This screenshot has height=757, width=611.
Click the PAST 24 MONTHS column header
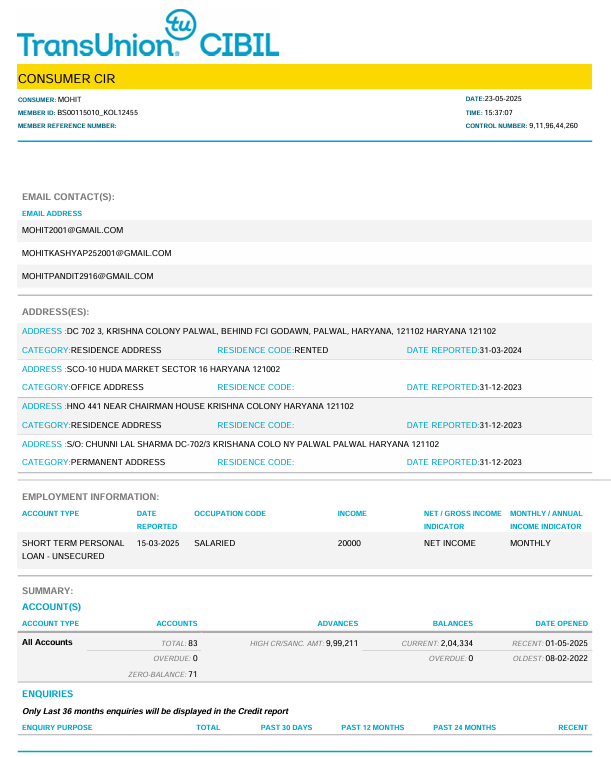click(x=464, y=727)
